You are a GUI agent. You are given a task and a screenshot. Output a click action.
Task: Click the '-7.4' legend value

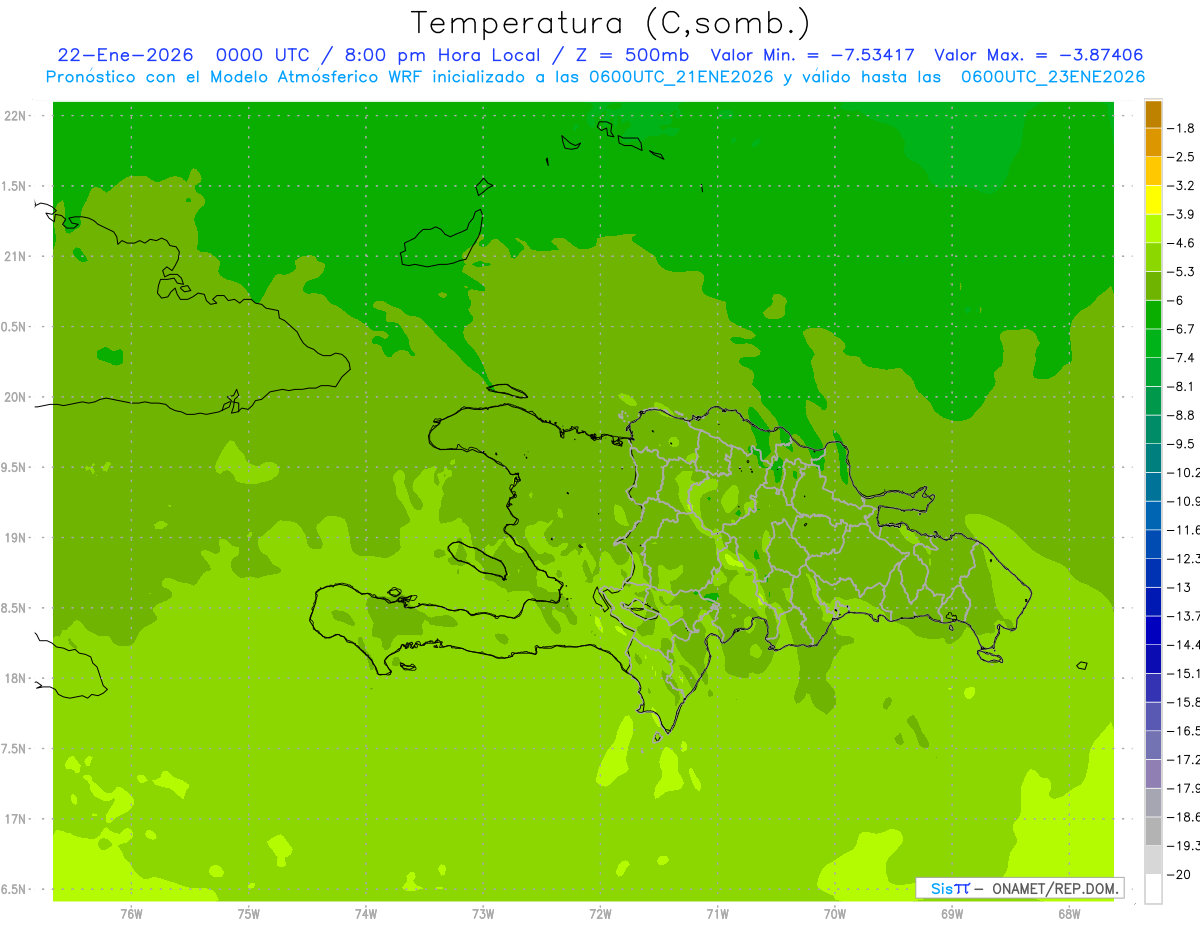point(1181,358)
